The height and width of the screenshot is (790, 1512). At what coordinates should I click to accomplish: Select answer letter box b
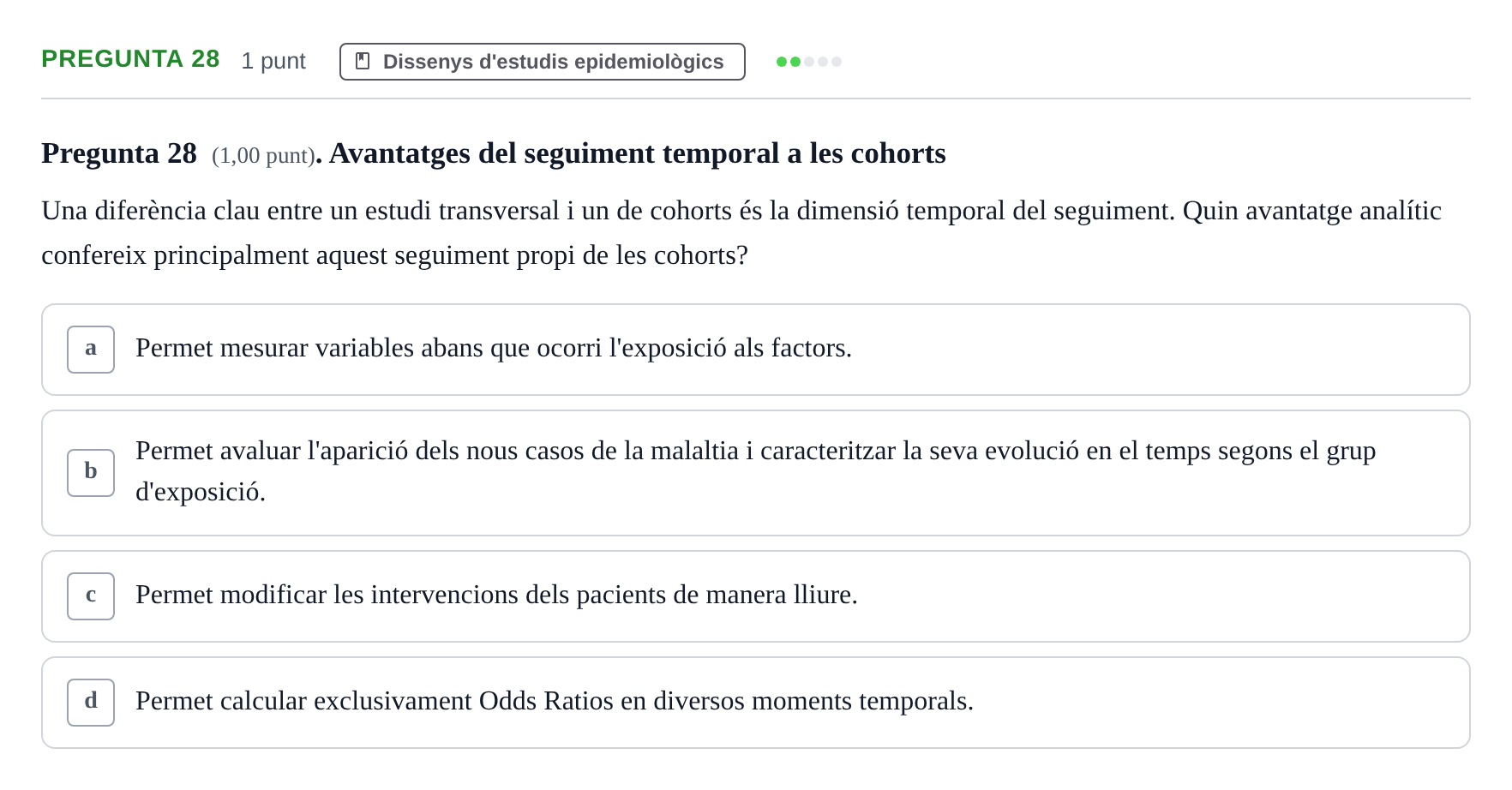(x=91, y=473)
